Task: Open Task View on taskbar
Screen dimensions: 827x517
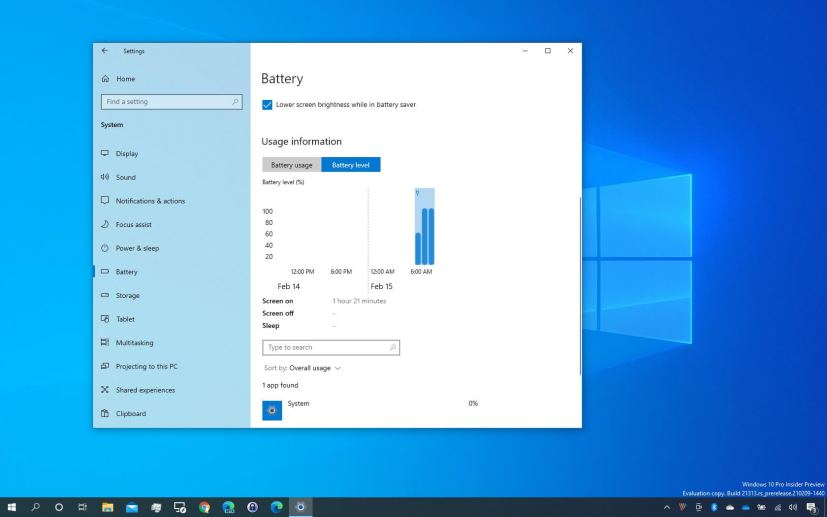Action: [83, 508]
